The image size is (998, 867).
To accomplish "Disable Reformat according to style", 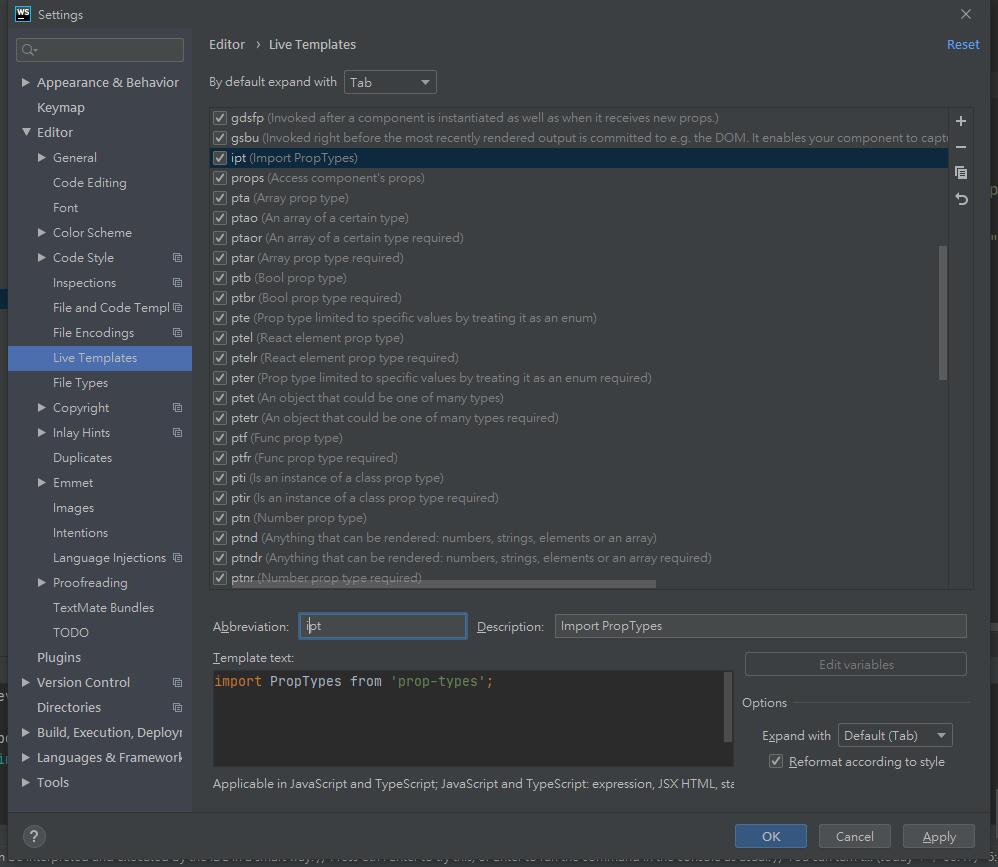I will point(775,762).
